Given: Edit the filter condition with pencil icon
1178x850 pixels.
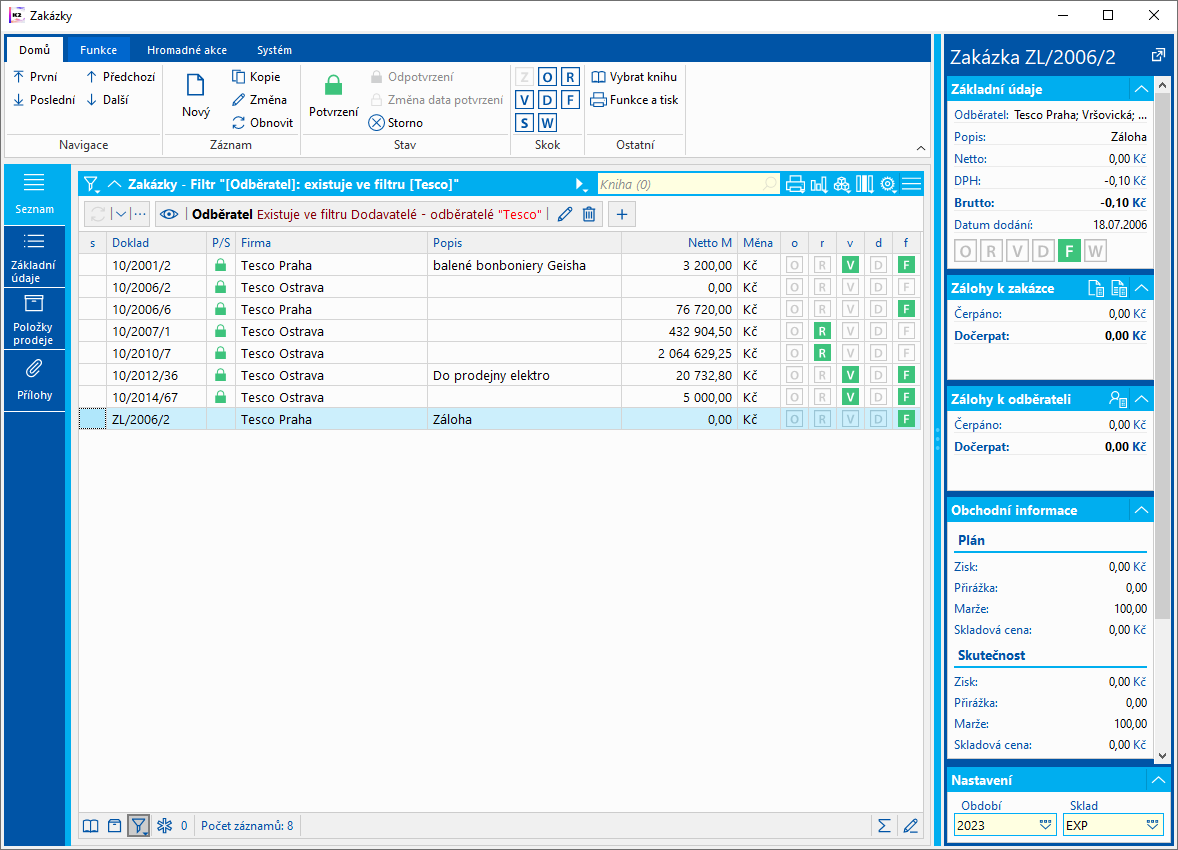Looking at the screenshot, I should click(x=565, y=214).
